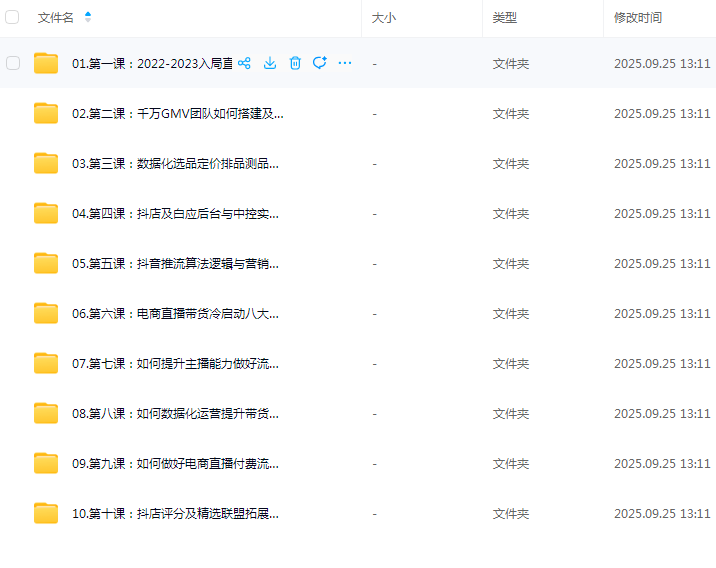Click the folder icon of 04.第四课
Image resolution: width=716 pixels, height=568 pixels.
[x=46, y=213]
